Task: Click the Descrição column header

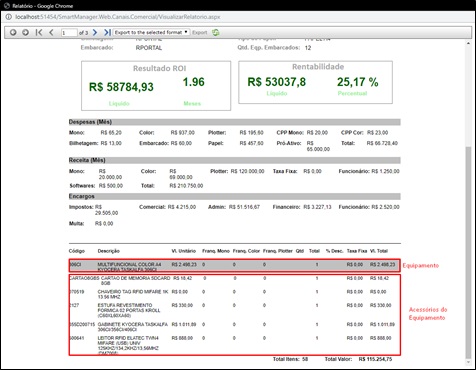Action: click(108, 251)
